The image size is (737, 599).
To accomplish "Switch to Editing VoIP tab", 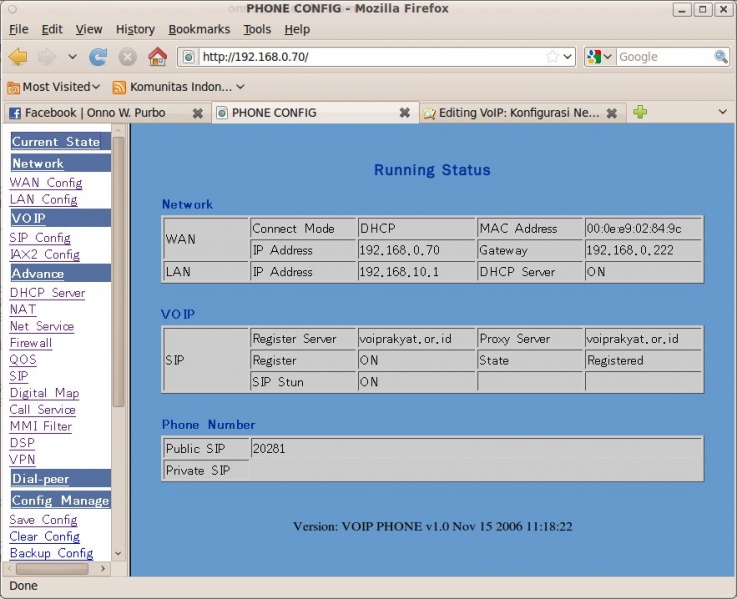I will click(x=515, y=113).
